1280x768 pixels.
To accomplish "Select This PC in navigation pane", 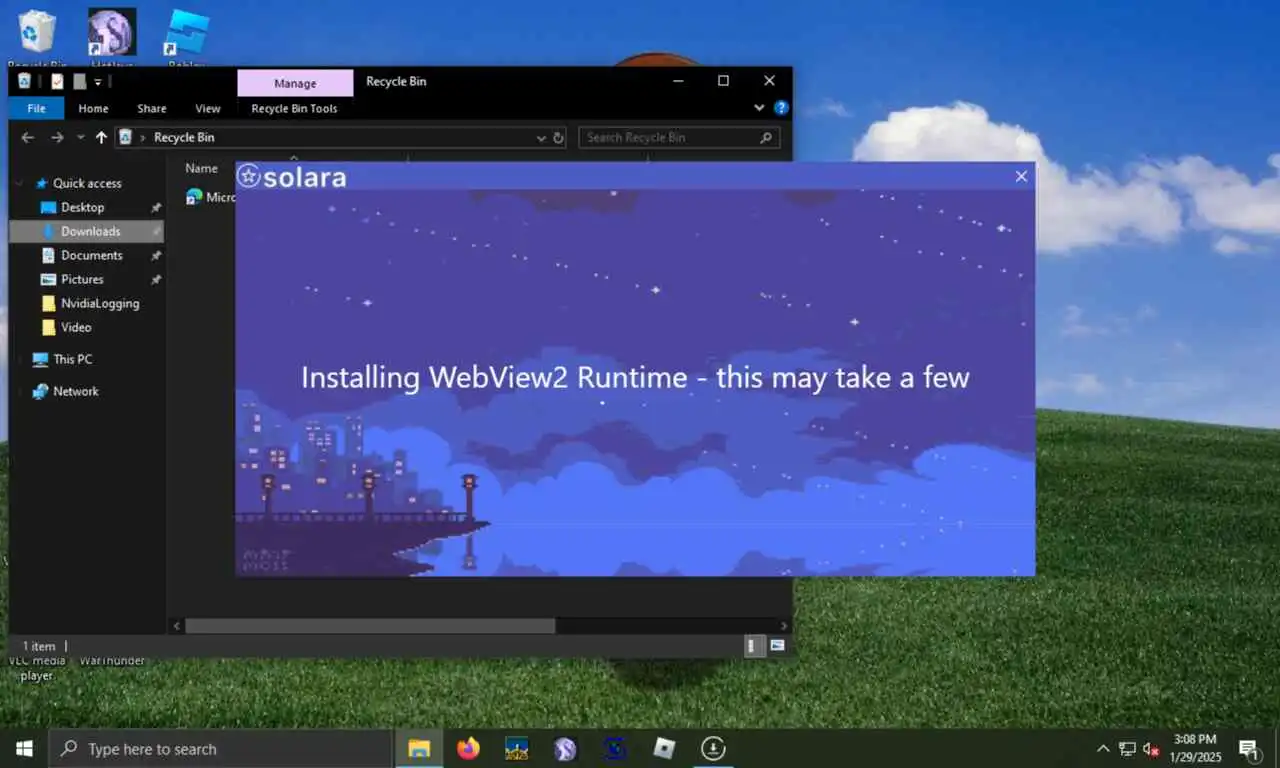I will (x=72, y=360).
